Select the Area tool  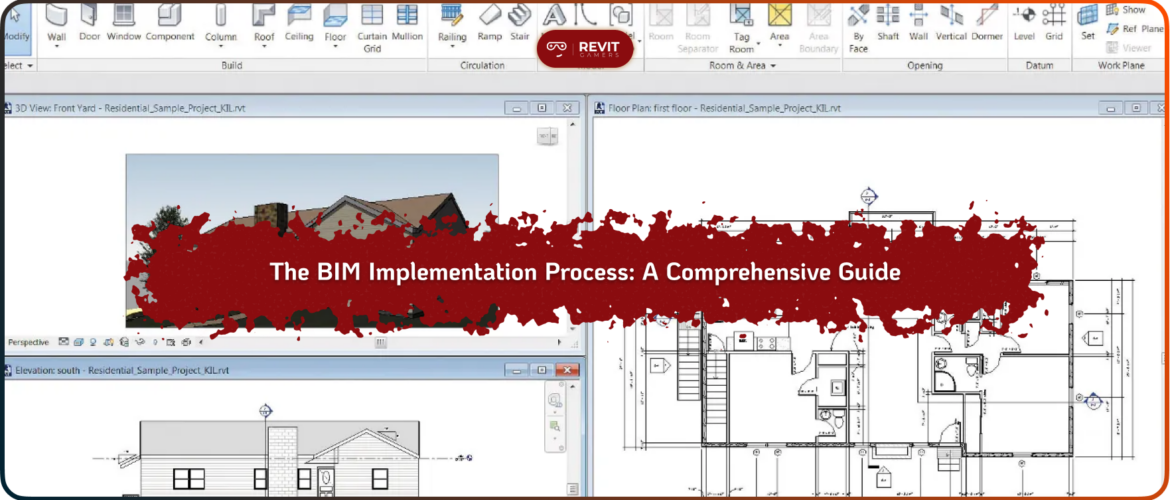(x=780, y=24)
